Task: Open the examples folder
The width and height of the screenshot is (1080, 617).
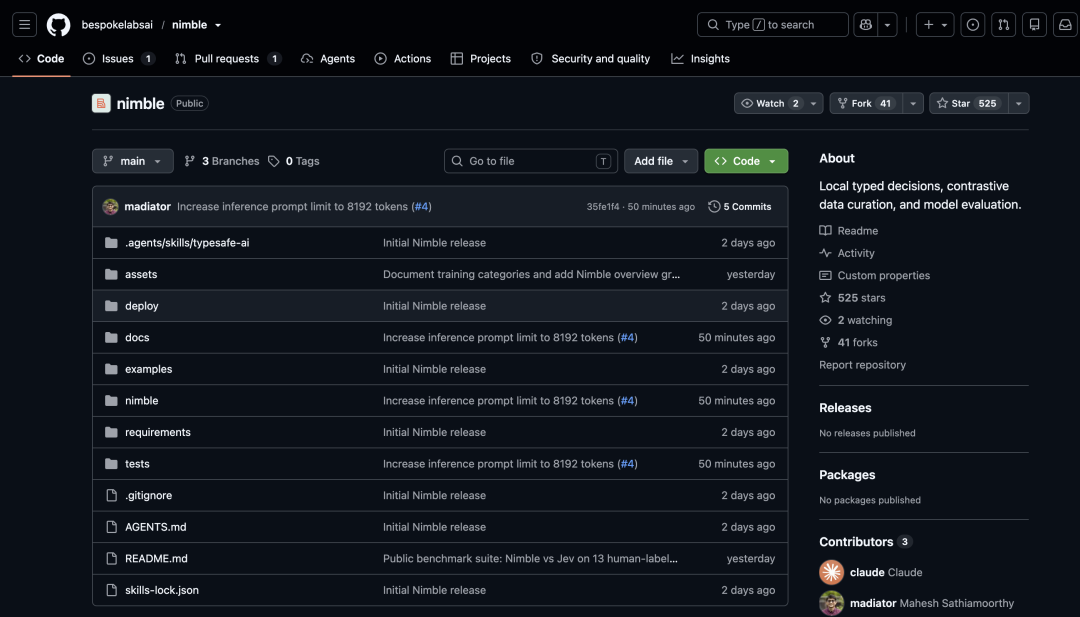Action: tap(149, 370)
